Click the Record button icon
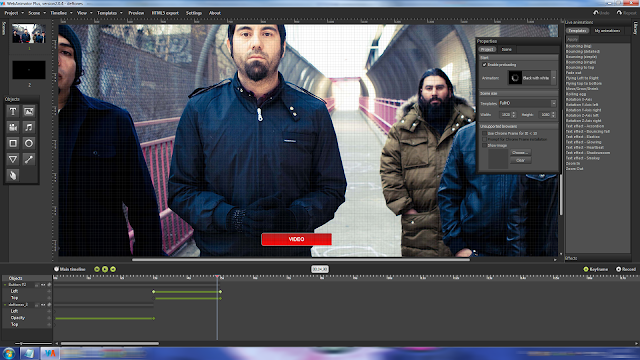The height and width of the screenshot is (360, 640). pyautogui.click(x=618, y=269)
